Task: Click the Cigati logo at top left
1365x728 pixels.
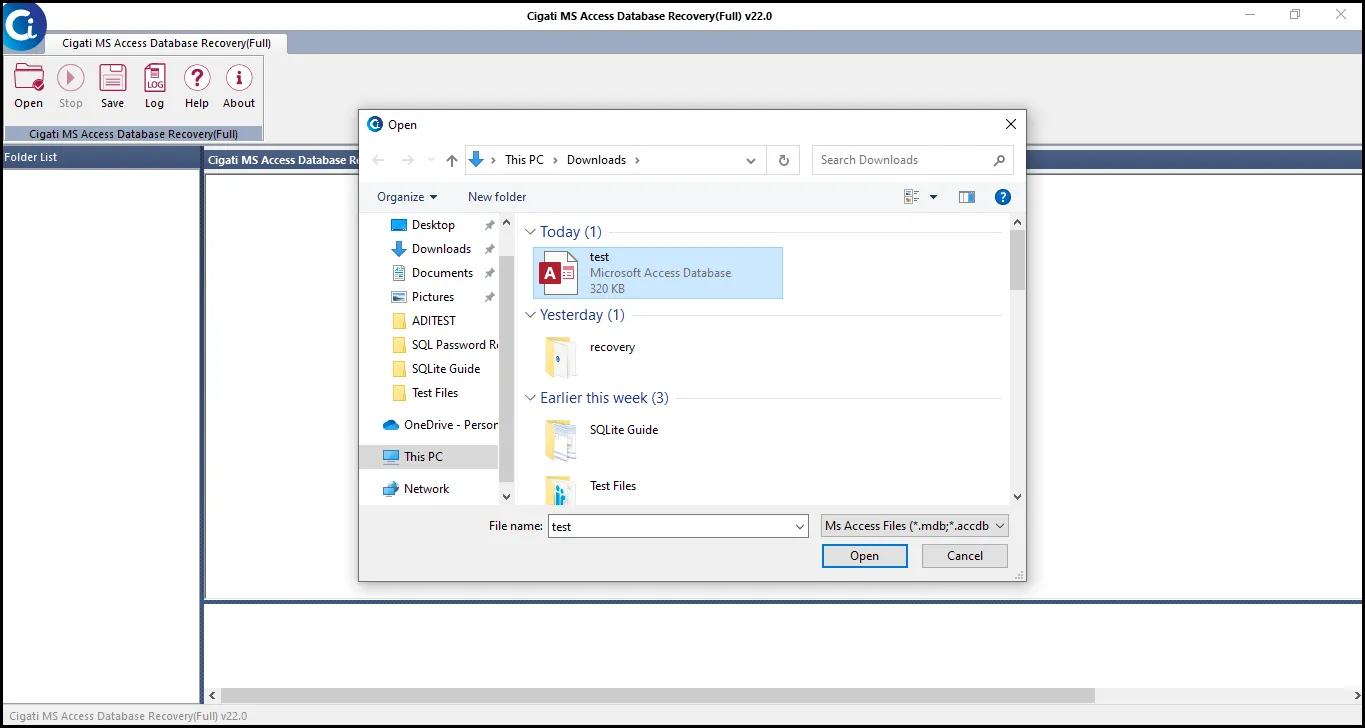Action: pyautogui.click(x=22, y=26)
